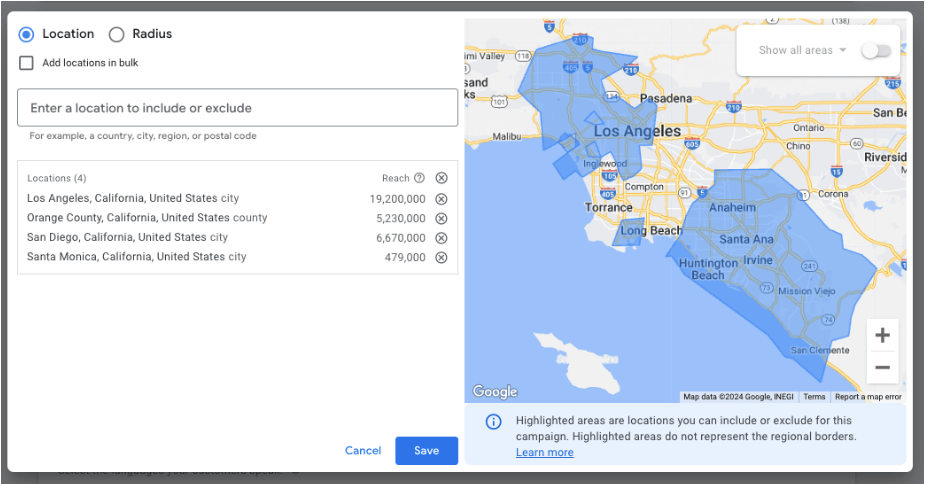The height and width of the screenshot is (484, 927).
Task: Open the Learn more link
Action: pyautogui.click(x=544, y=452)
